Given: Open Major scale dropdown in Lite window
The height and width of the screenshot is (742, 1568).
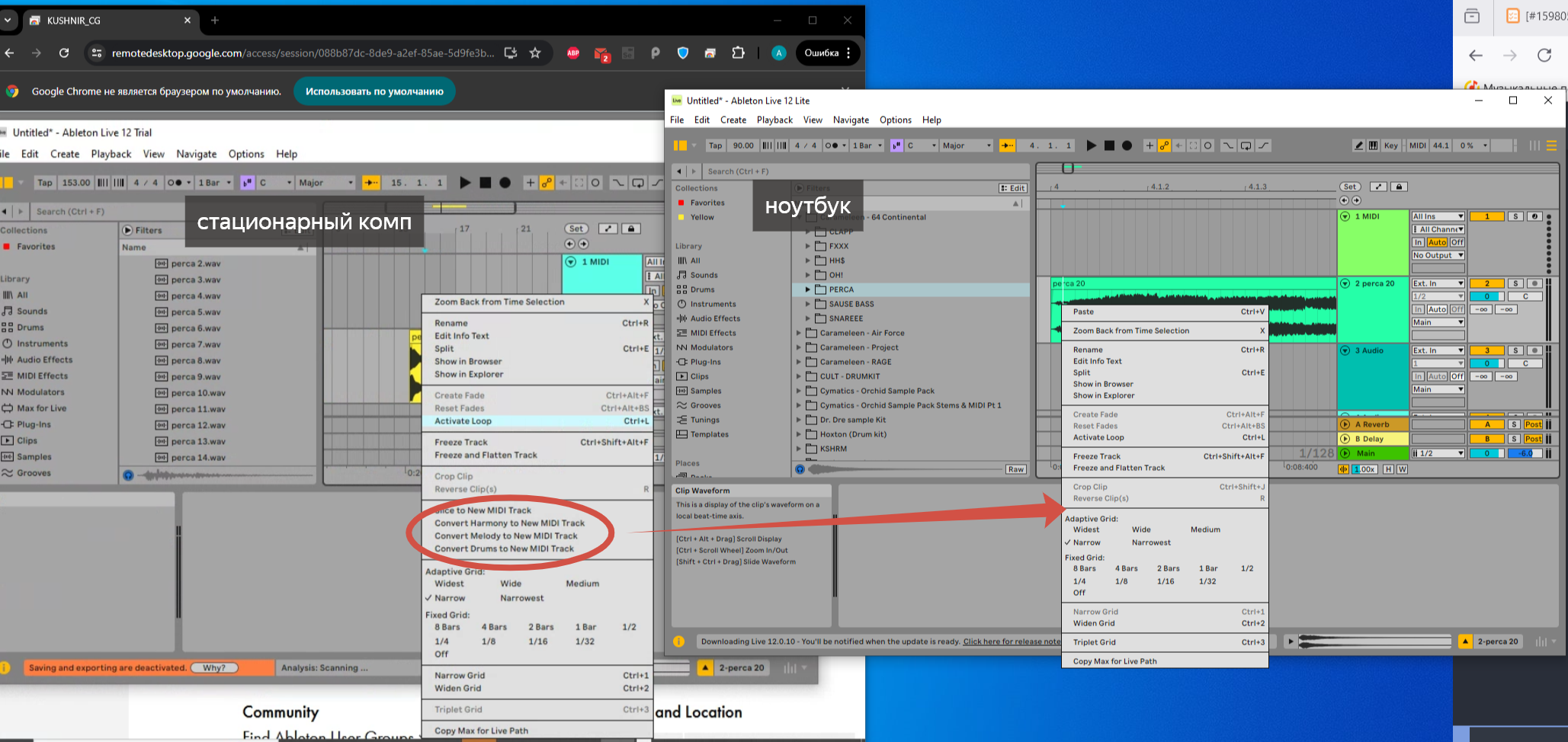Looking at the screenshot, I should 966,146.
